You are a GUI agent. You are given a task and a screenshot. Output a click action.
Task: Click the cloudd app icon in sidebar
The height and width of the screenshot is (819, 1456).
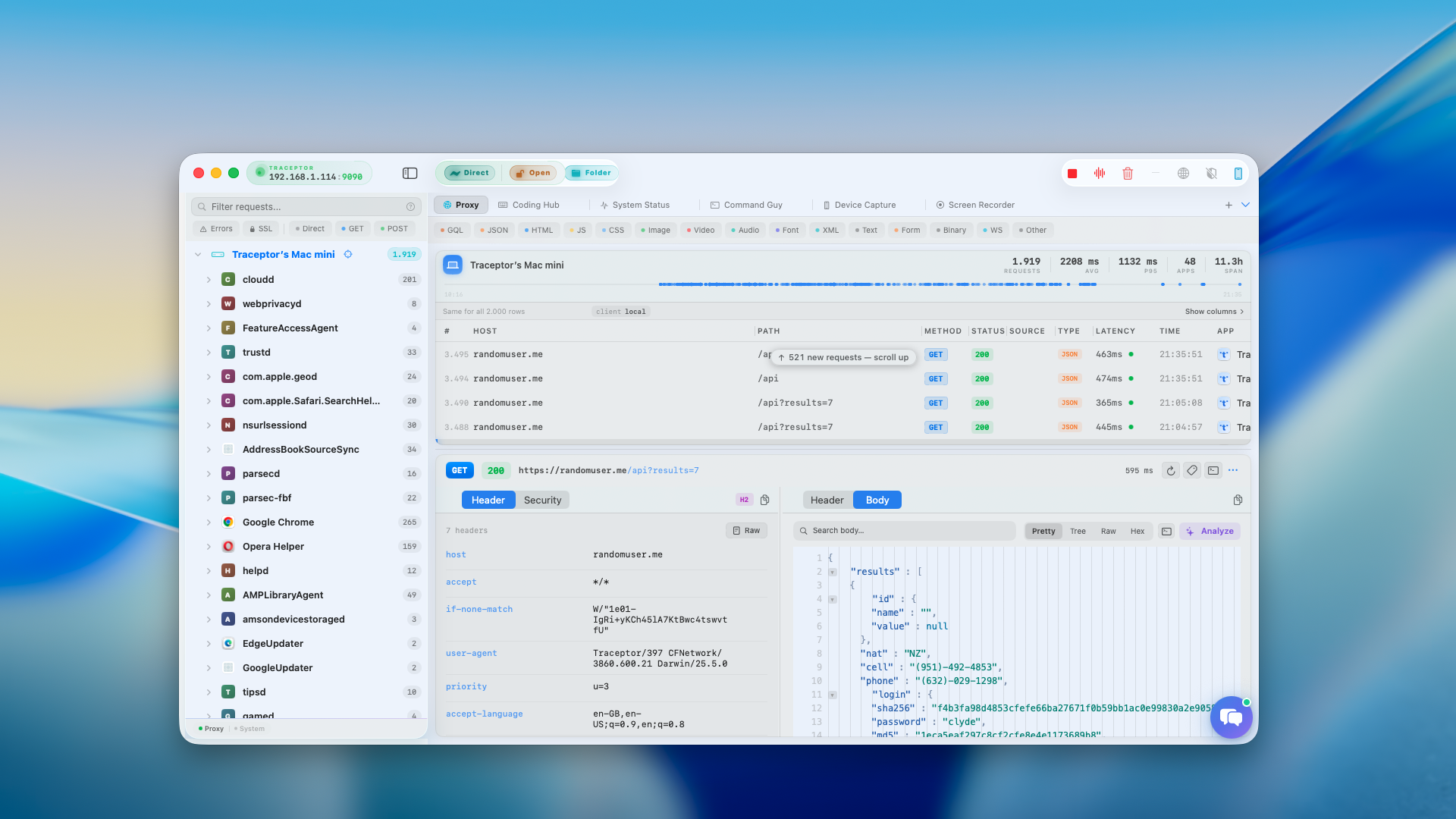pos(228,280)
